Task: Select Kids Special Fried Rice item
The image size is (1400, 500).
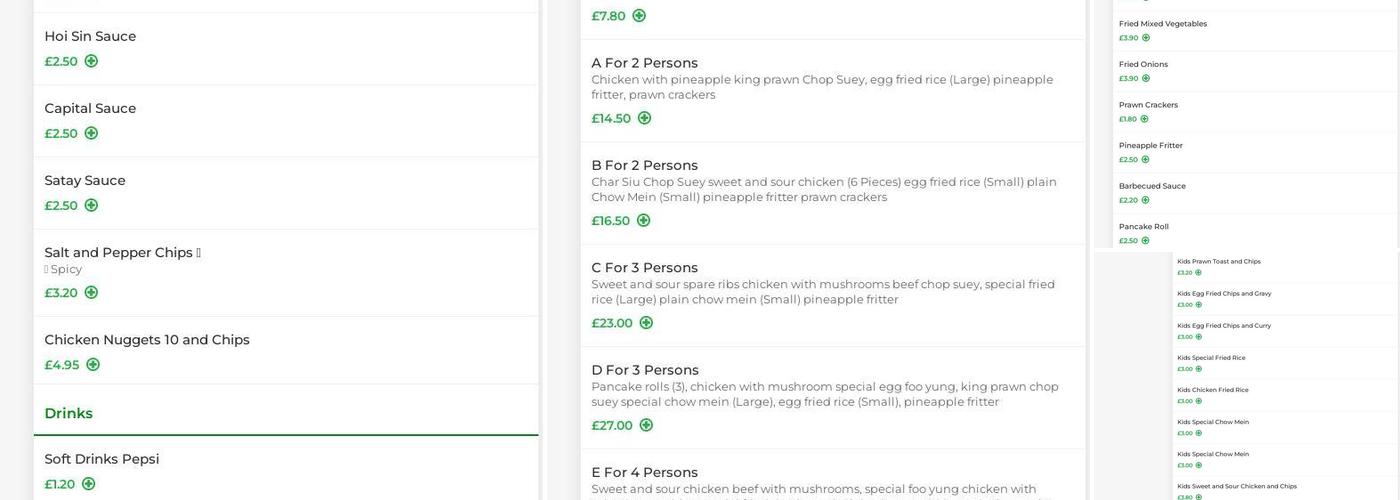Action: 1211,358
